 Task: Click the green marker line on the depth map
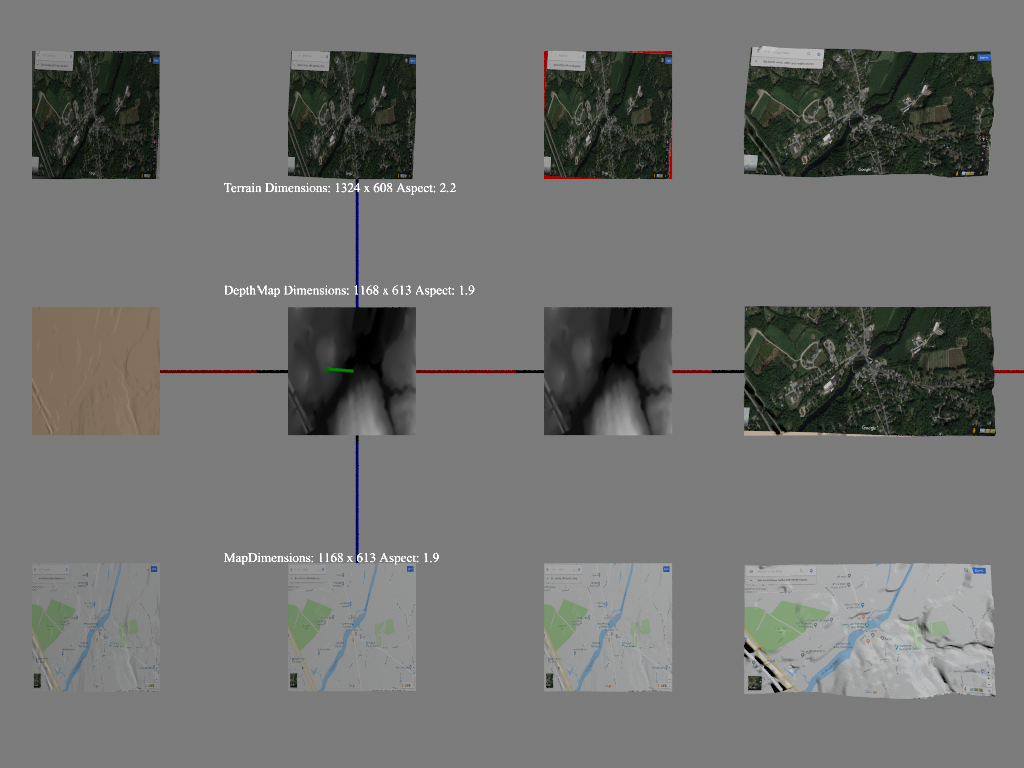(x=340, y=370)
